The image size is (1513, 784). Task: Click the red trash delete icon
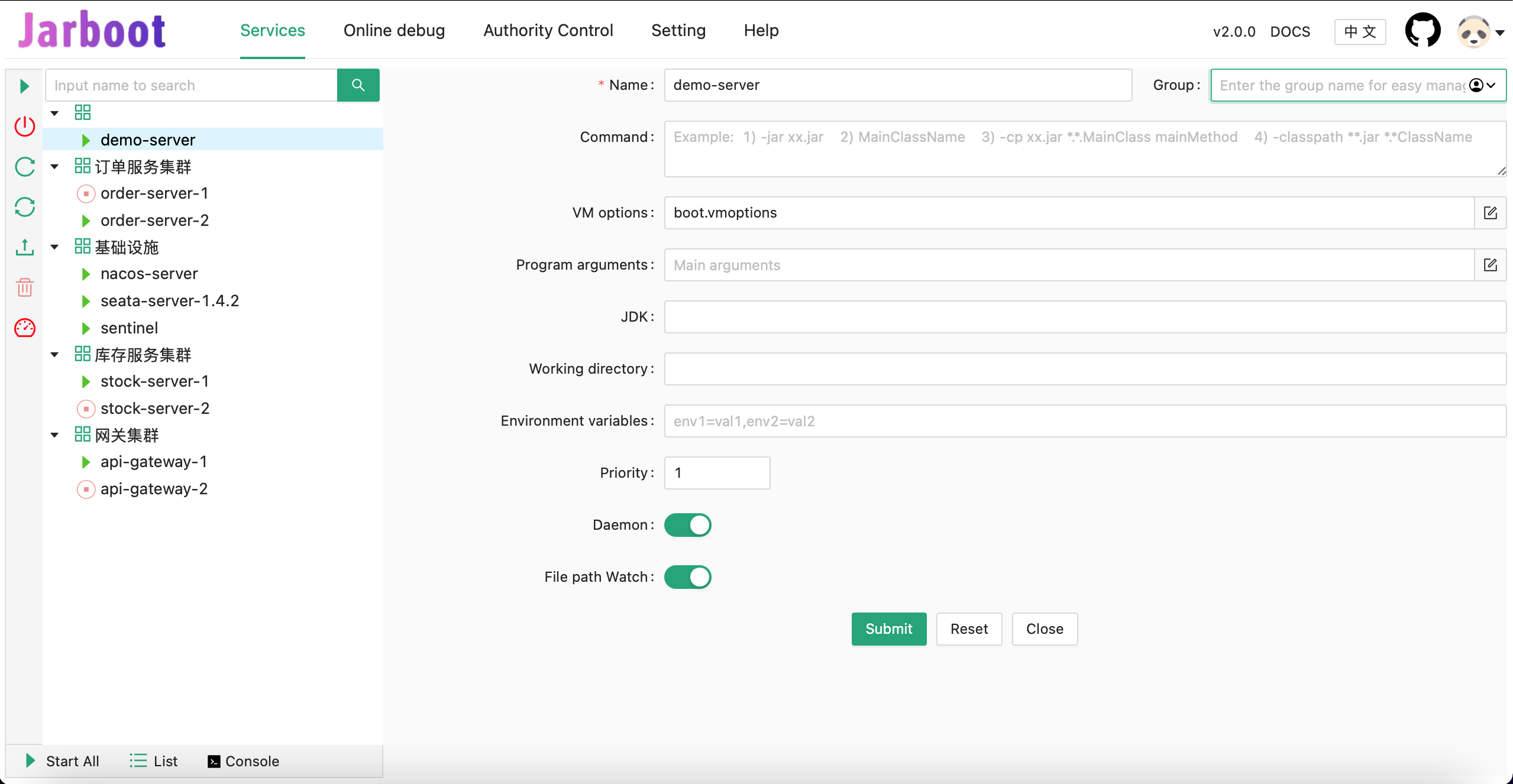(x=24, y=287)
